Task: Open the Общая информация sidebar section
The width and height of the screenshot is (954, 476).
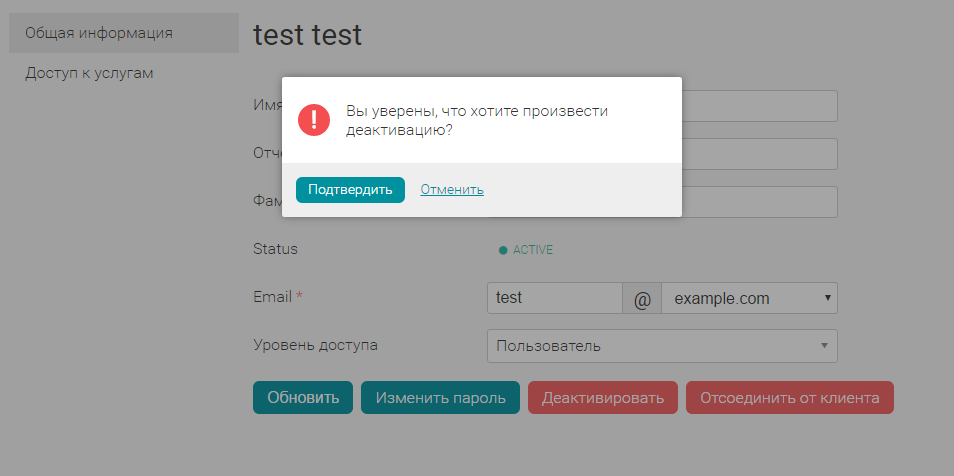Action: [x=99, y=33]
